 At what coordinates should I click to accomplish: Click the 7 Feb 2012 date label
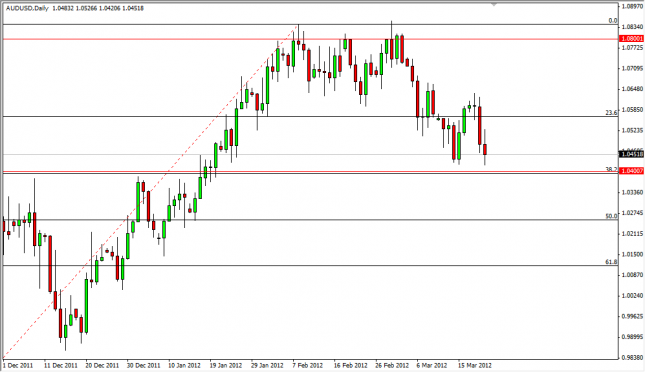coord(308,365)
